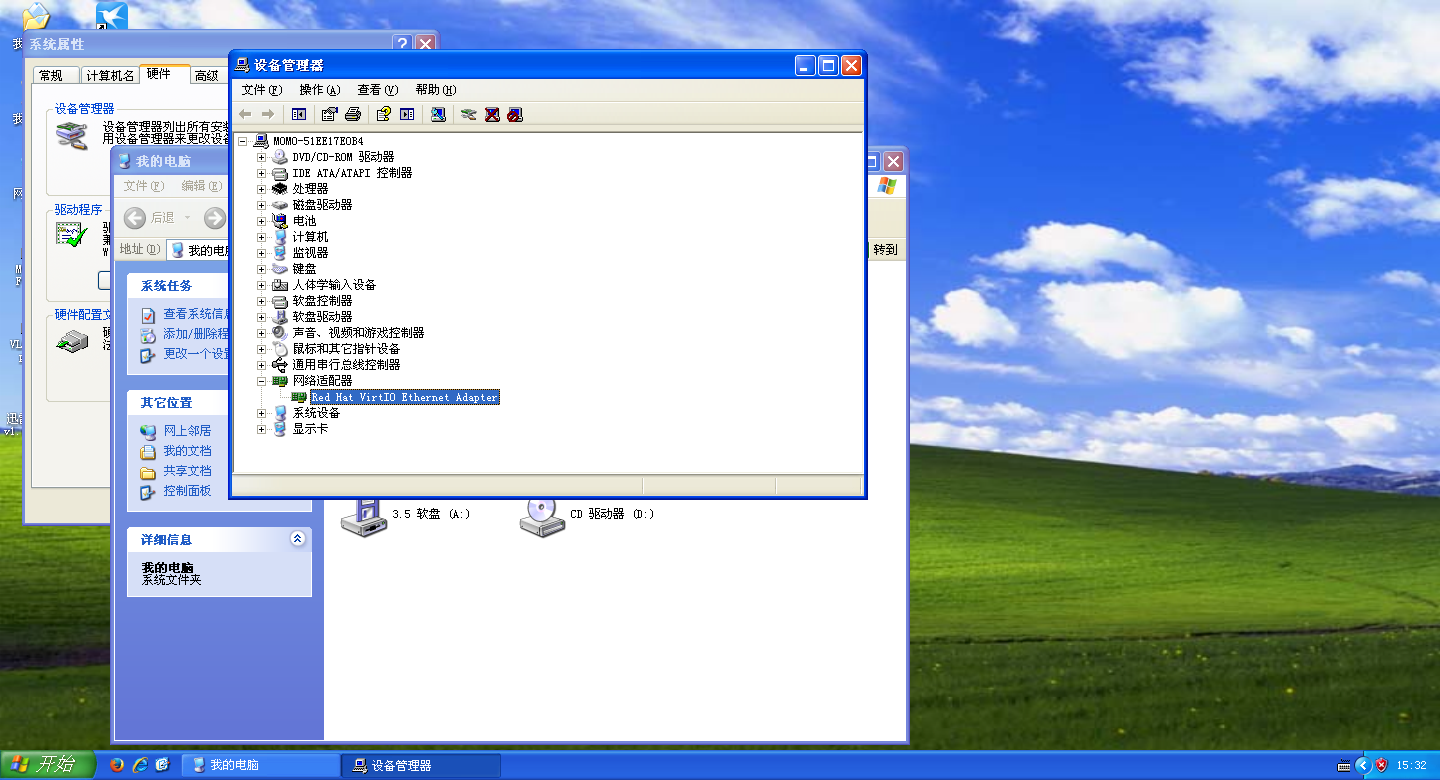Viewport: 1440px width, 780px height.
Task: Click the yellow question-mark Help toolbar icon
Action: click(x=383, y=114)
